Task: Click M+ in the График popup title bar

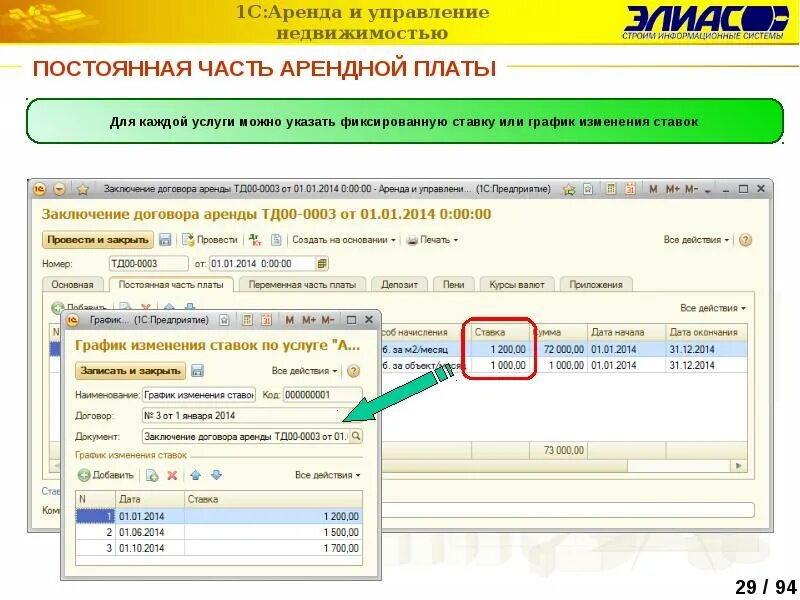Action: tap(309, 320)
